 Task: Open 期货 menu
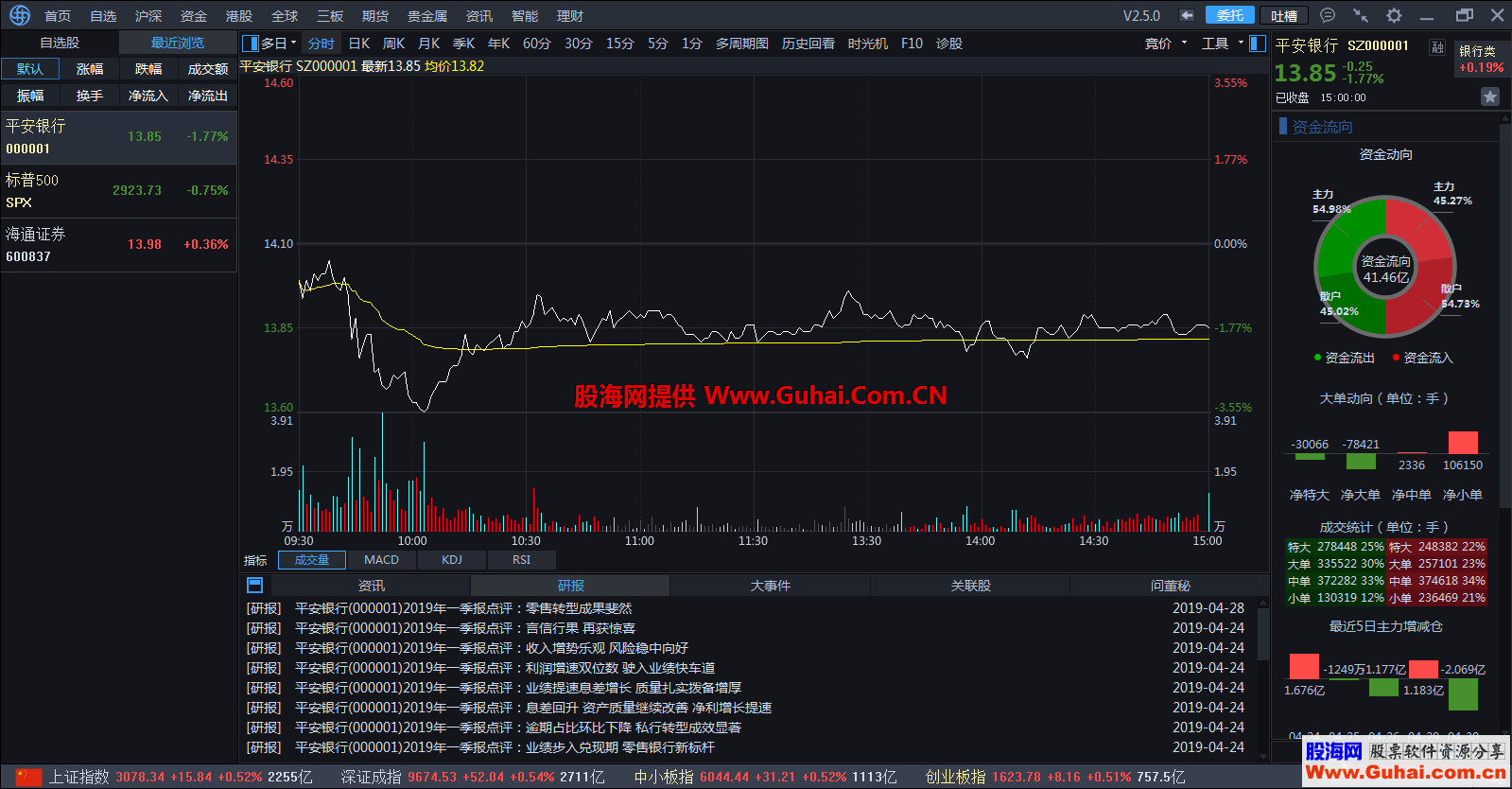pos(375,16)
